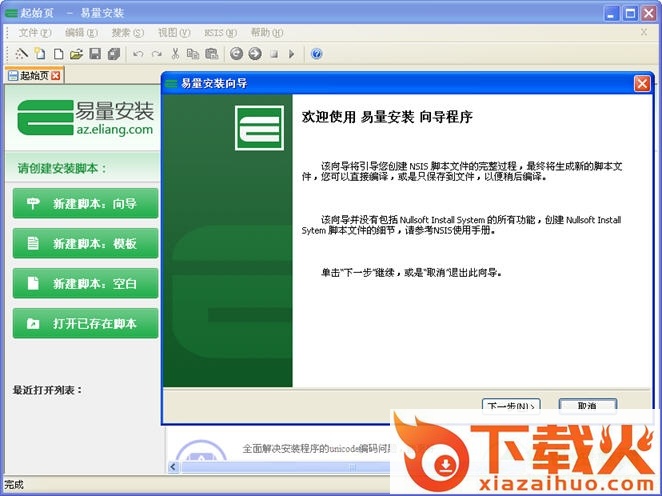Click the save all icon
The width and height of the screenshot is (662, 496).
114,54
